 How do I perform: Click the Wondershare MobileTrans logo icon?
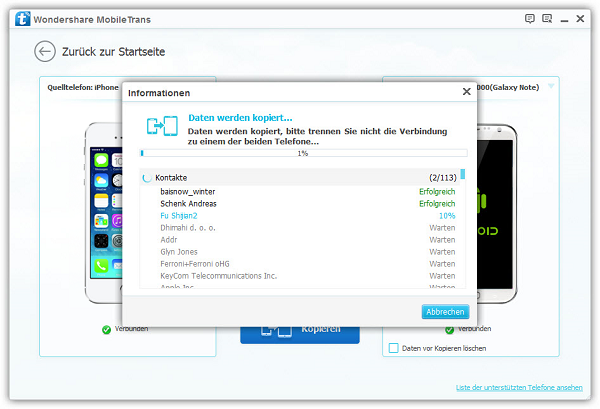(23, 19)
